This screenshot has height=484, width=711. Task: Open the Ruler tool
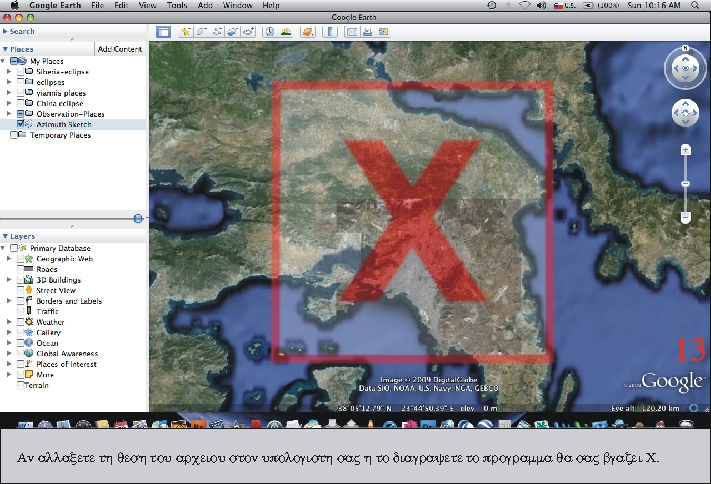click(x=330, y=32)
